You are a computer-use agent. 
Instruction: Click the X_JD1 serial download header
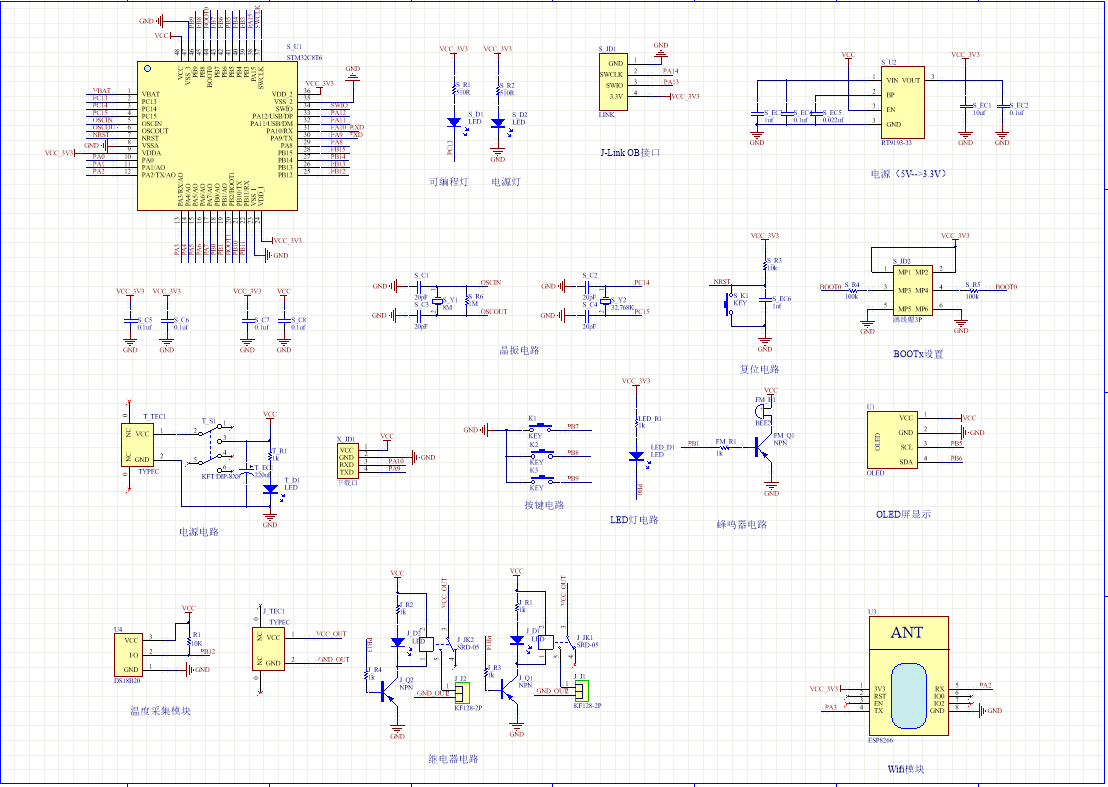pyautogui.click(x=347, y=461)
